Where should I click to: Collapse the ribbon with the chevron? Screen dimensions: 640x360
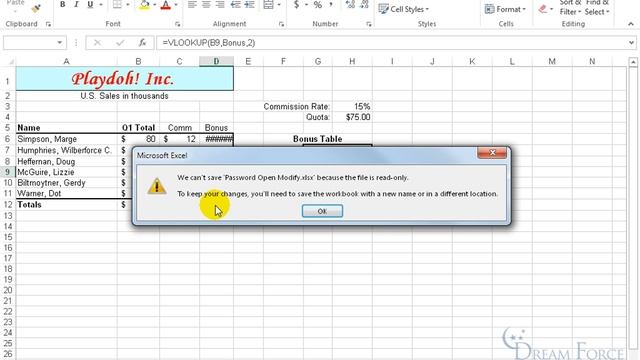[x=631, y=24]
